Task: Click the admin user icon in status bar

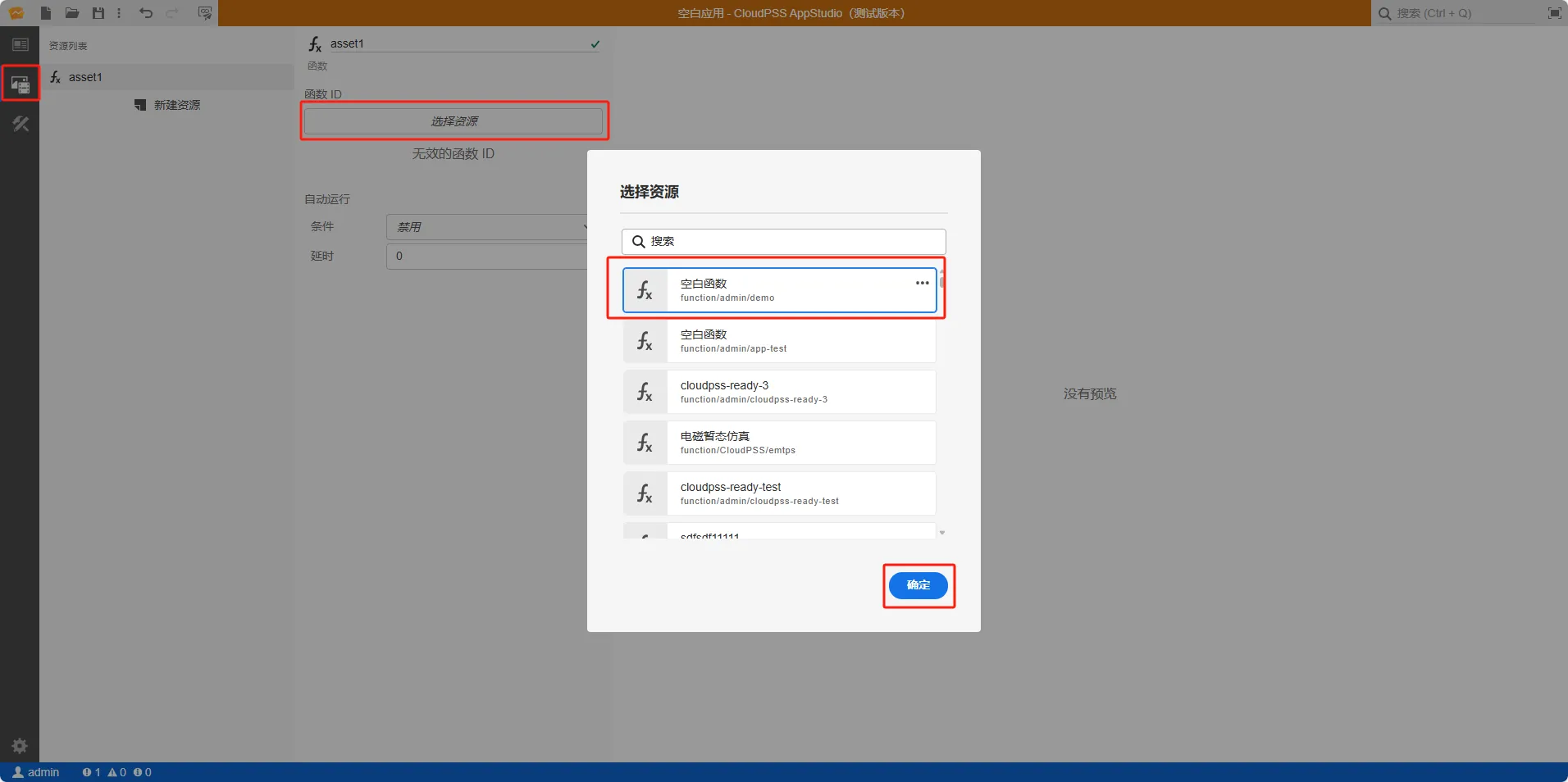Action: pyautogui.click(x=18, y=772)
